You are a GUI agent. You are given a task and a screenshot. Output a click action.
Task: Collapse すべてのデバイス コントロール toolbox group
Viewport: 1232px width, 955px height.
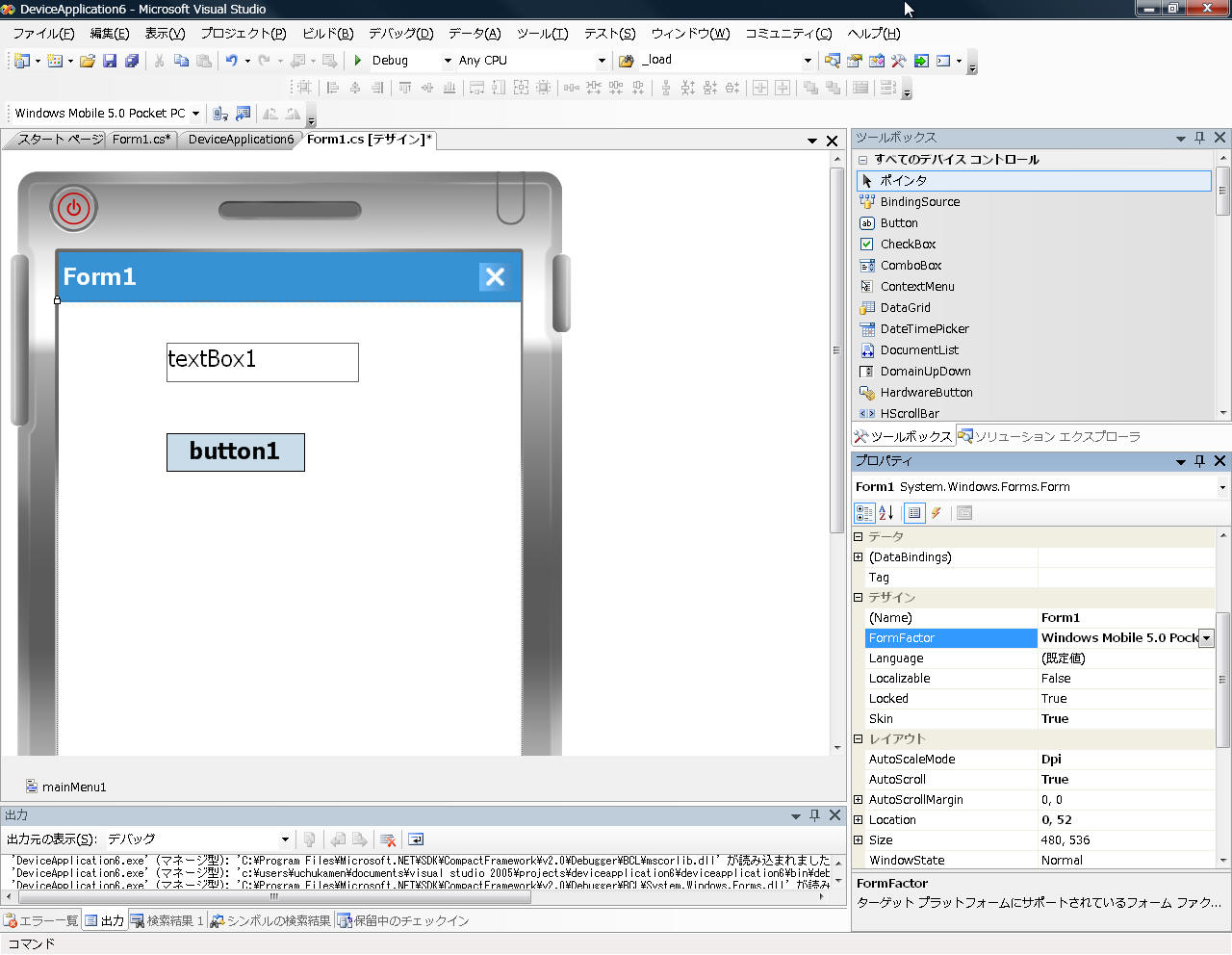(x=863, y=160)
